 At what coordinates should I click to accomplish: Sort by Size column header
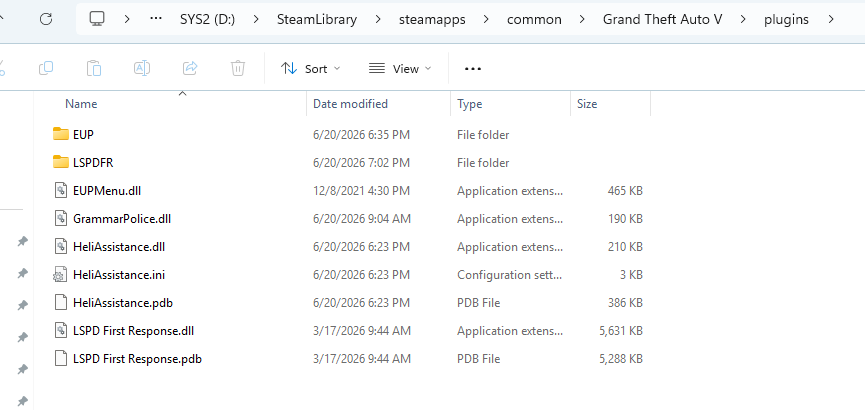(x=587, y=104)
